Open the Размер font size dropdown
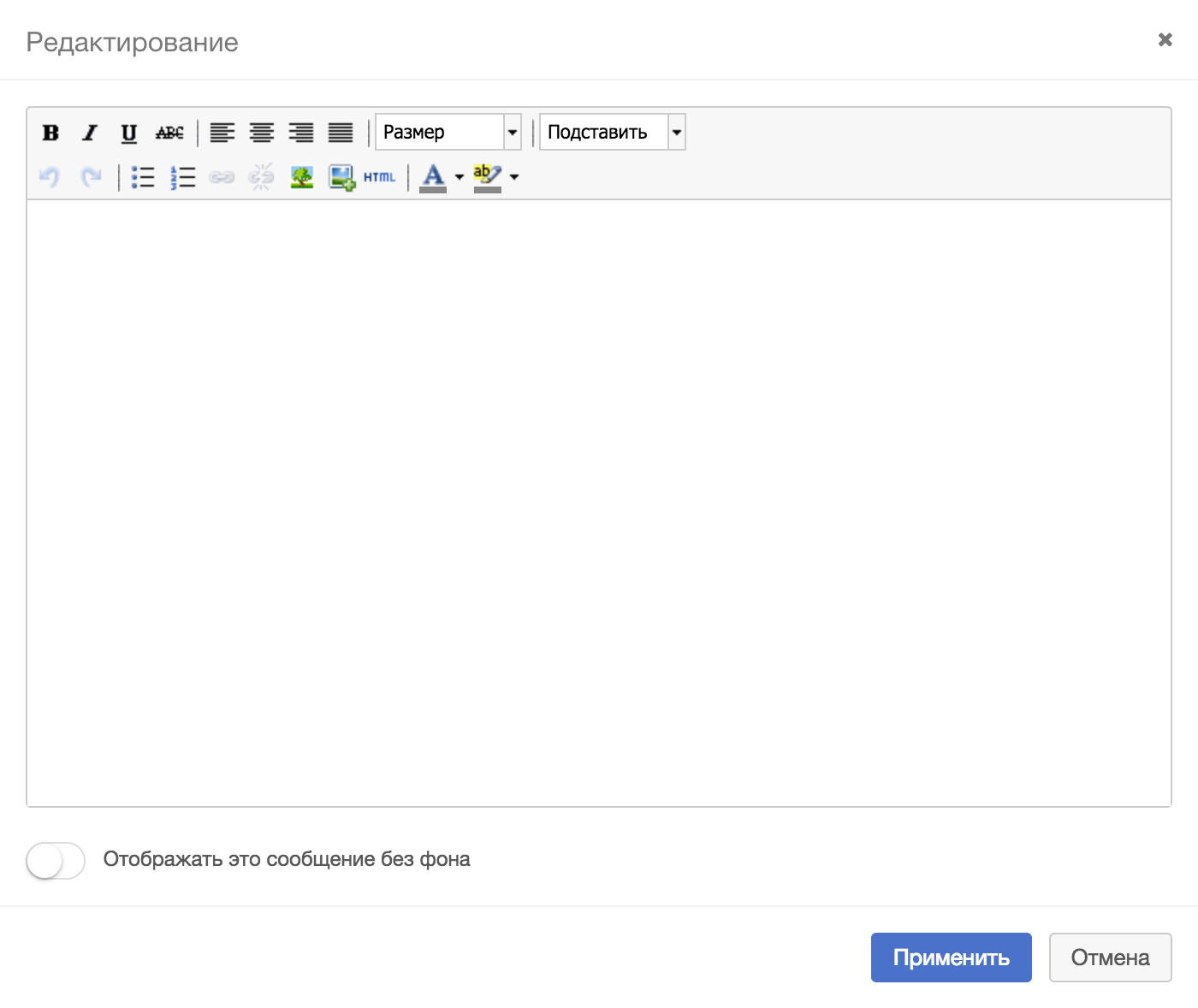The image size is (1198, 1008). point(448,133)
